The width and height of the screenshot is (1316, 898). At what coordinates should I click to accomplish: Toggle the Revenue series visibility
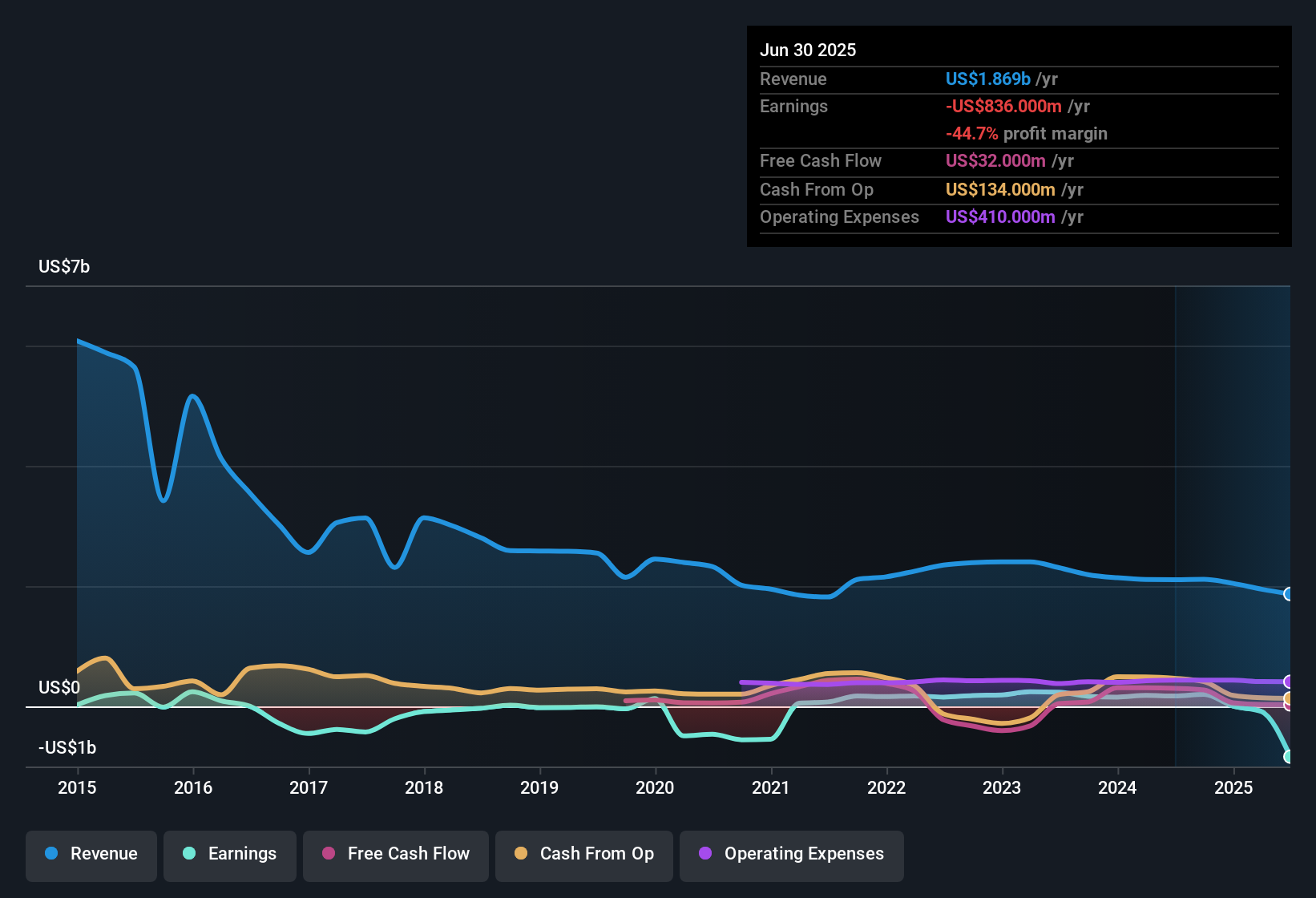pyautogui.click(x=91, y=854)
